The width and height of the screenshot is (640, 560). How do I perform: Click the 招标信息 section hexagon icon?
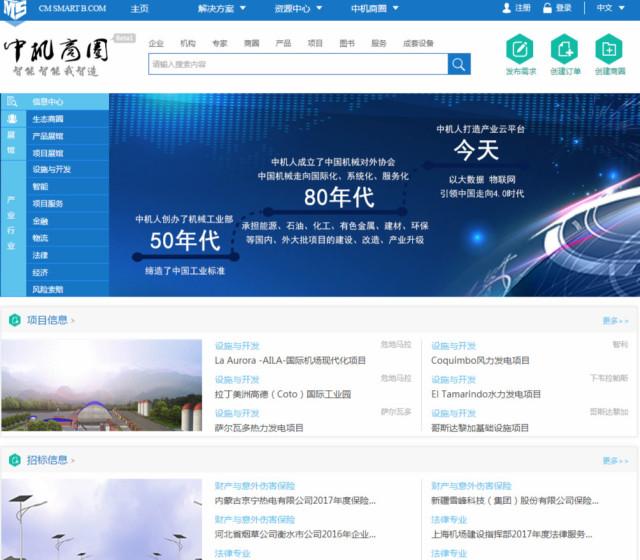[x=15, y=460]
